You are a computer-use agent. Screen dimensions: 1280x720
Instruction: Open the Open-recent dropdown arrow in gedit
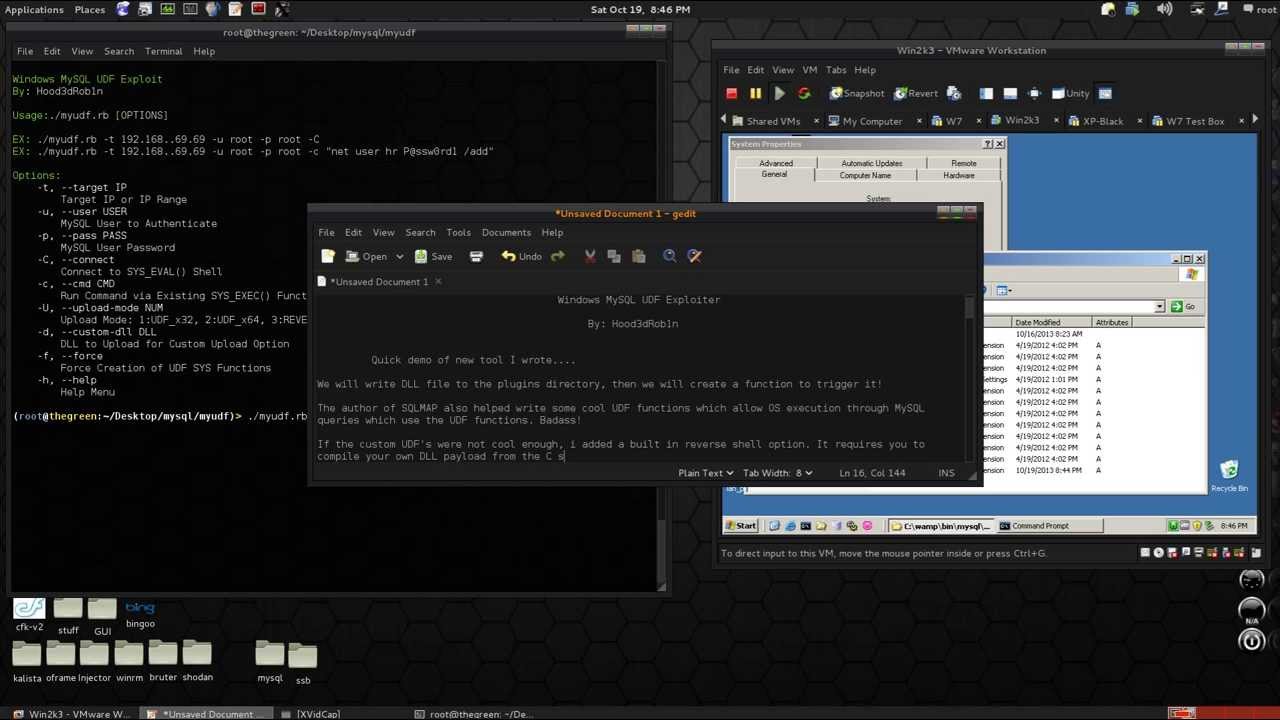click(399, 257)
